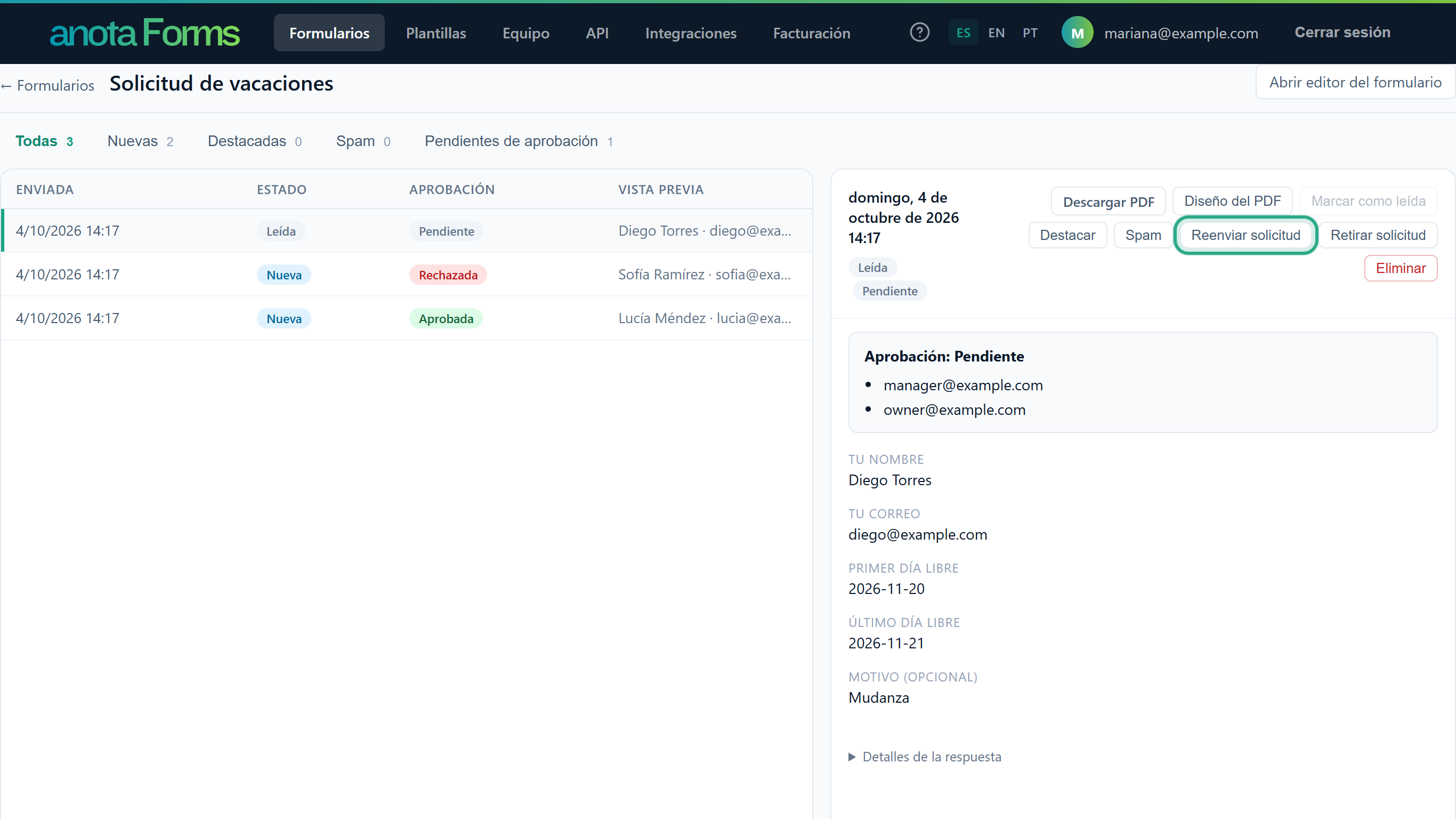1456x819 pixels.
Task: Click Abrir editor del formulario
Action: pos(1355,83)
